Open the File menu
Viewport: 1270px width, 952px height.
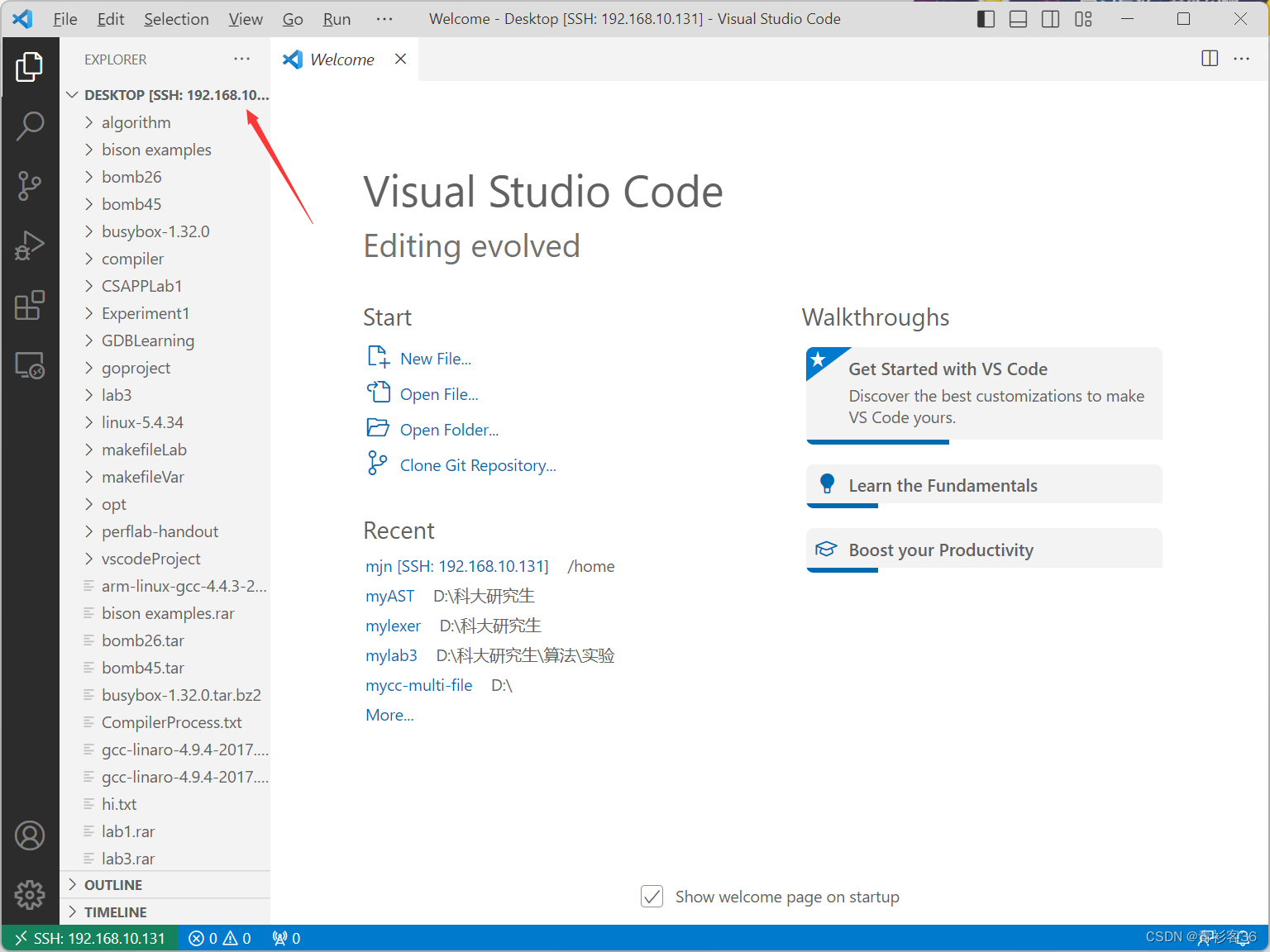(64, 19)
